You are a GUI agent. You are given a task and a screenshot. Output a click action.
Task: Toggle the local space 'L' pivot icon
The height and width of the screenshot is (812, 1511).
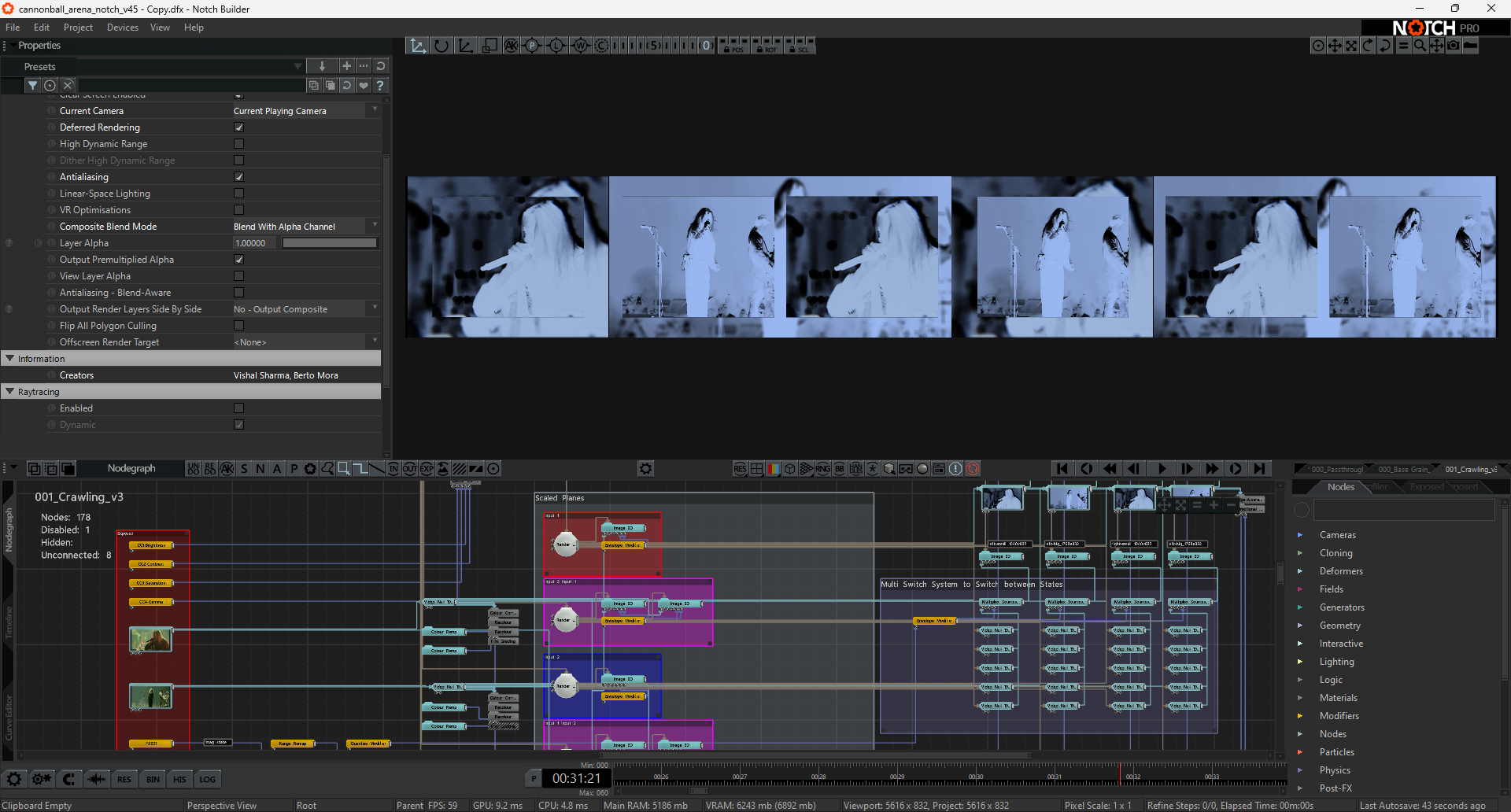(556, 46)
